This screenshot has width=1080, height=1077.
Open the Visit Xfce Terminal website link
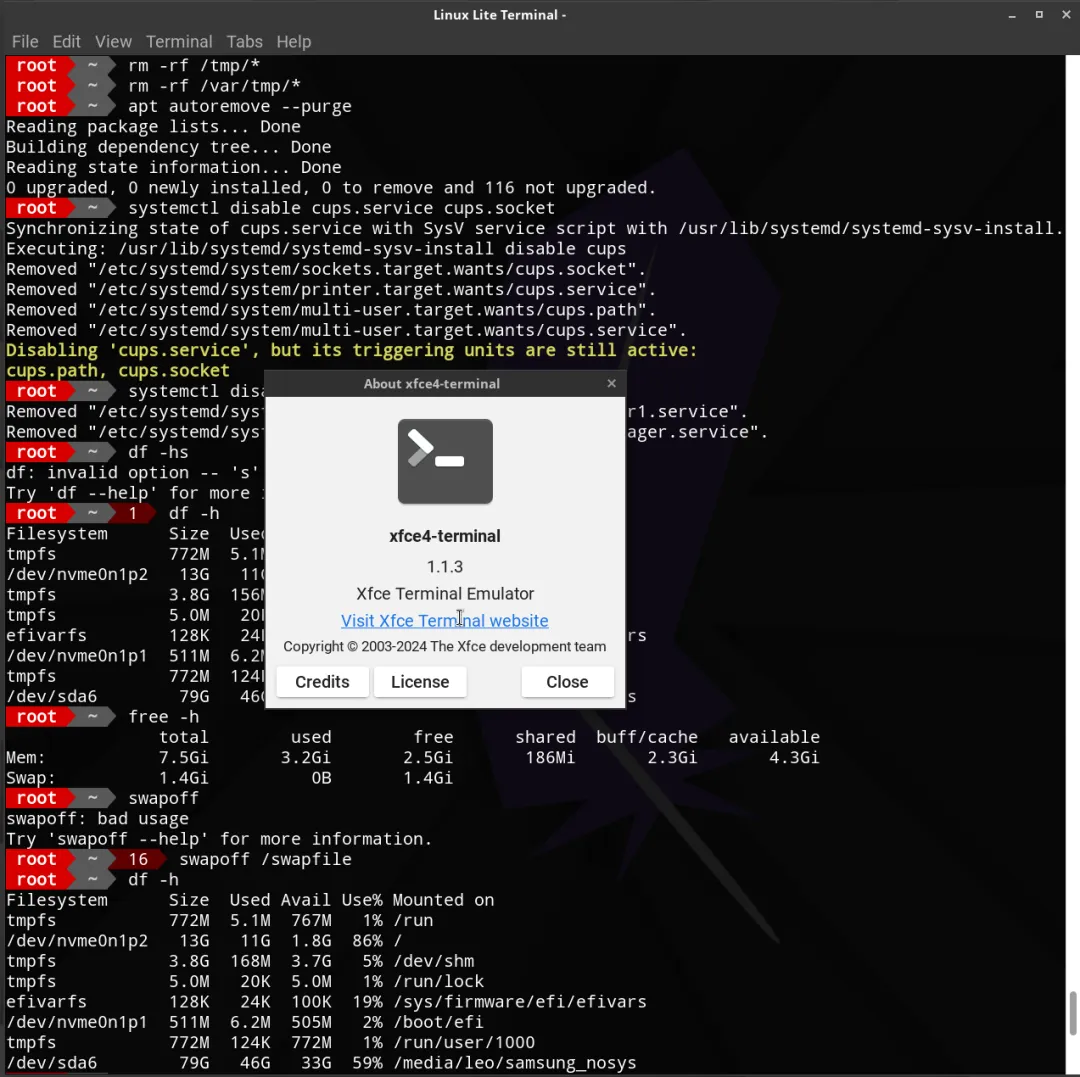pyautogui.click(x=444, y=620)
